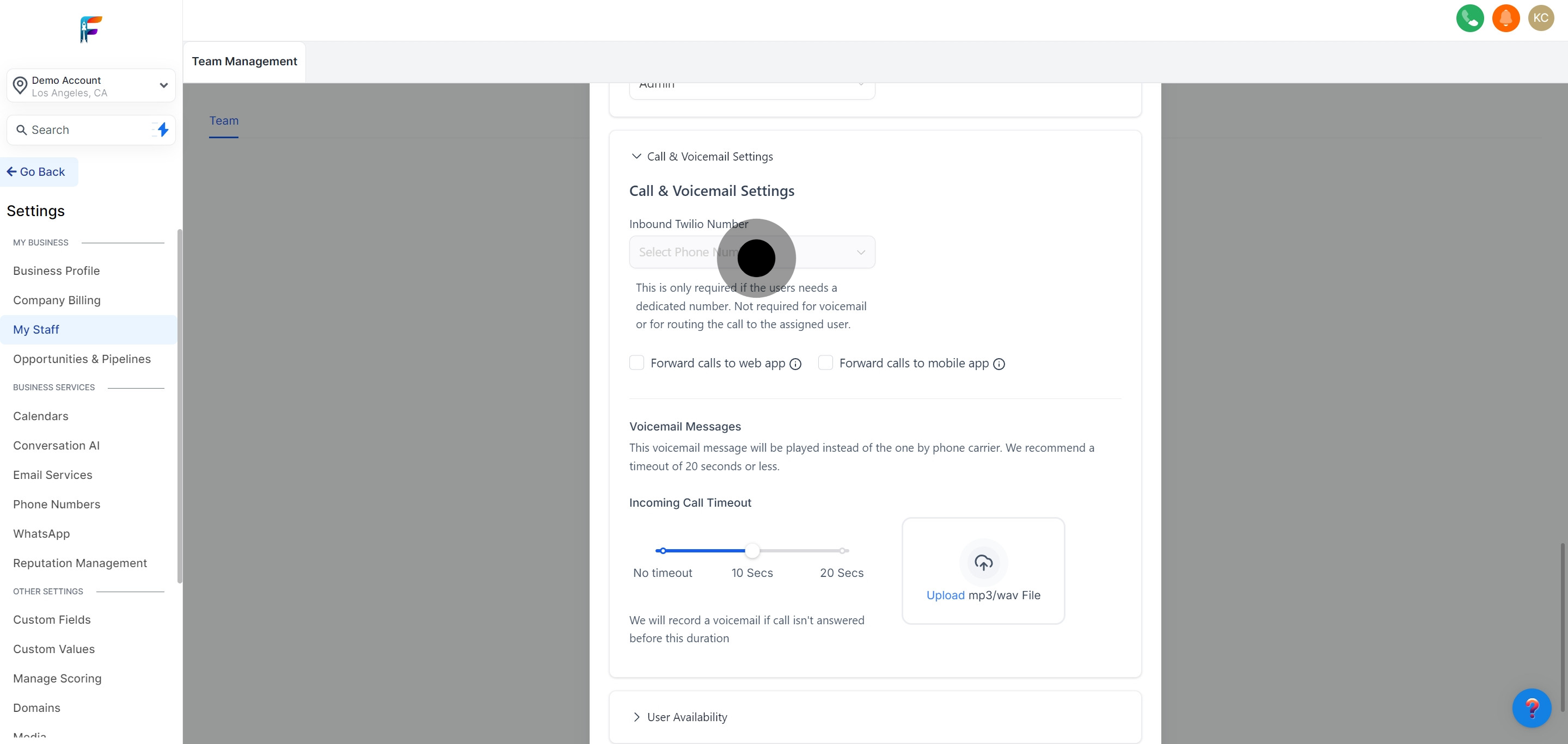Enable Forward calls to mobile app checkbox
The image size is (1568, 744).
click(x=825, y=363)
